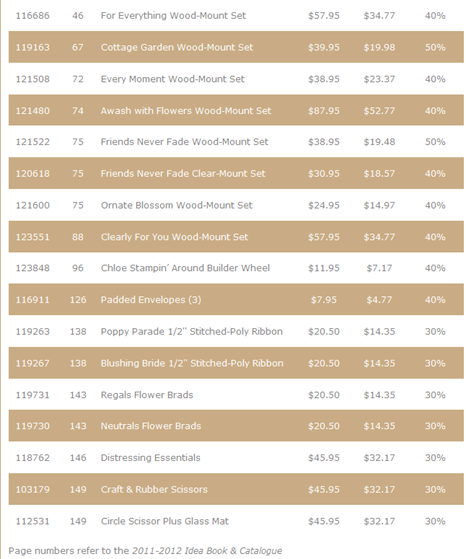The image size is (466, 559).
Task: Click item number 116686
Action: 32,16
